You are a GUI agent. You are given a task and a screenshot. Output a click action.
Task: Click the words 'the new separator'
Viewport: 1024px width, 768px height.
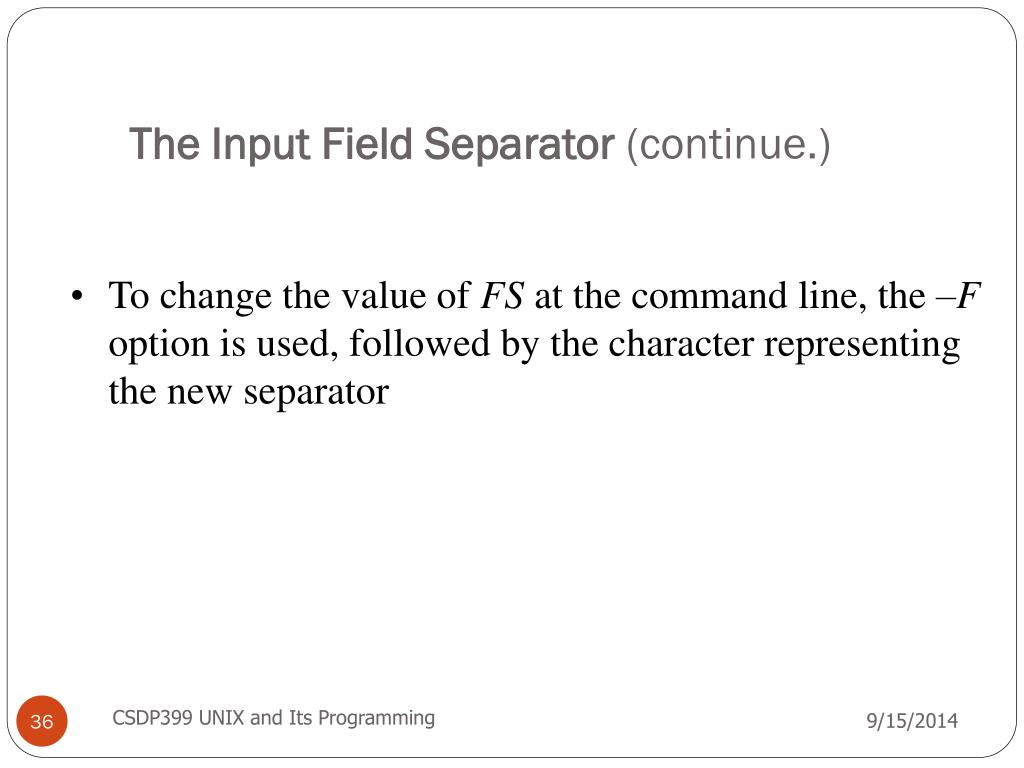point(247,392)
